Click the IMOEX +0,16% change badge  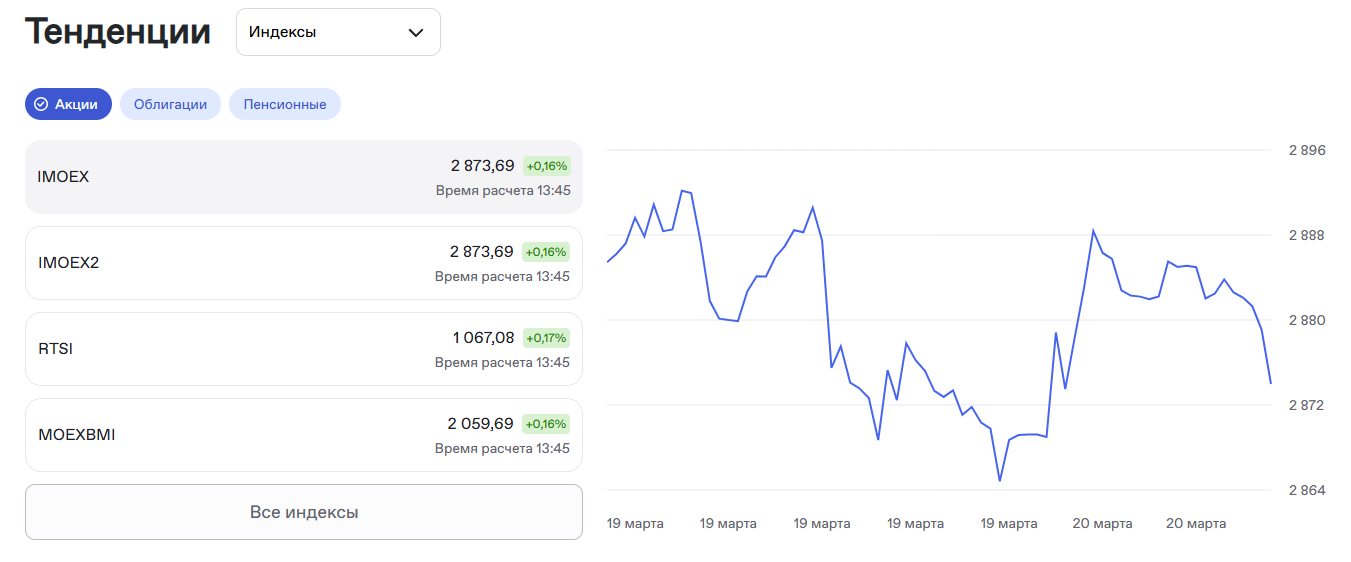[x=546, y=166]
